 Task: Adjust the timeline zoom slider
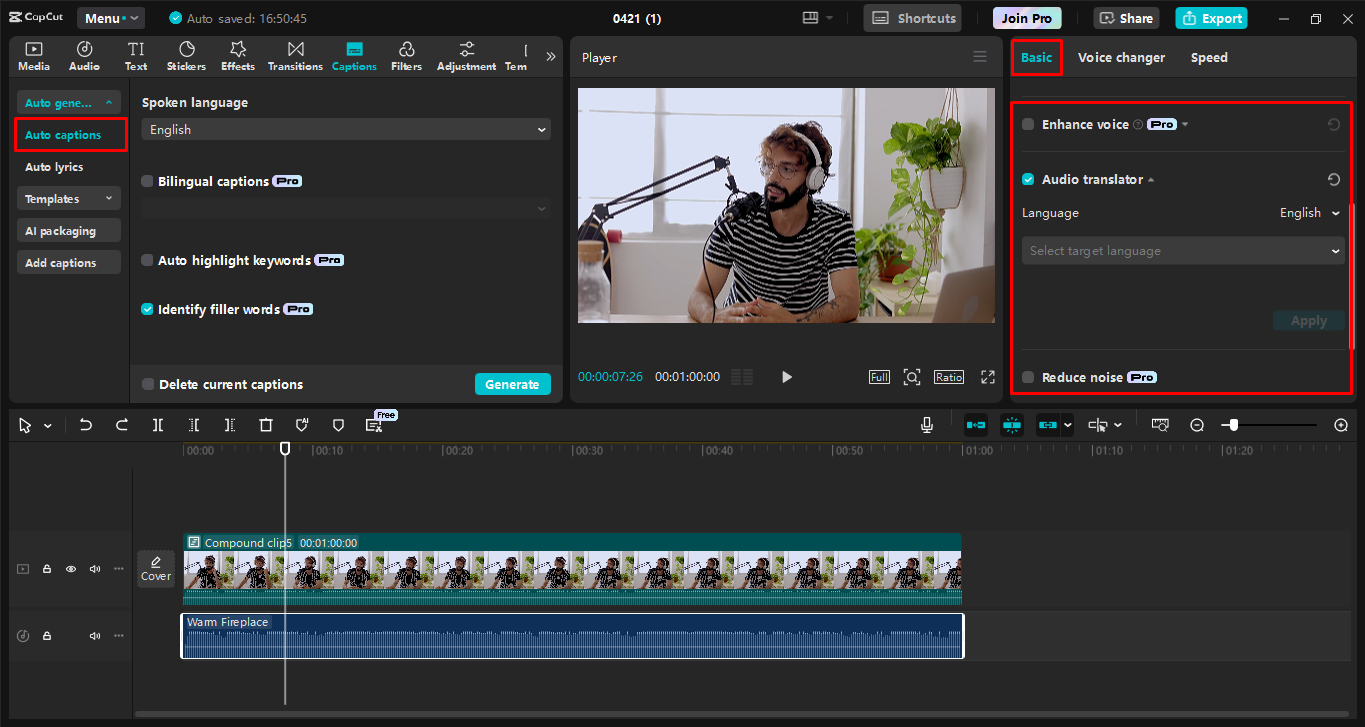click(1232, 424)
